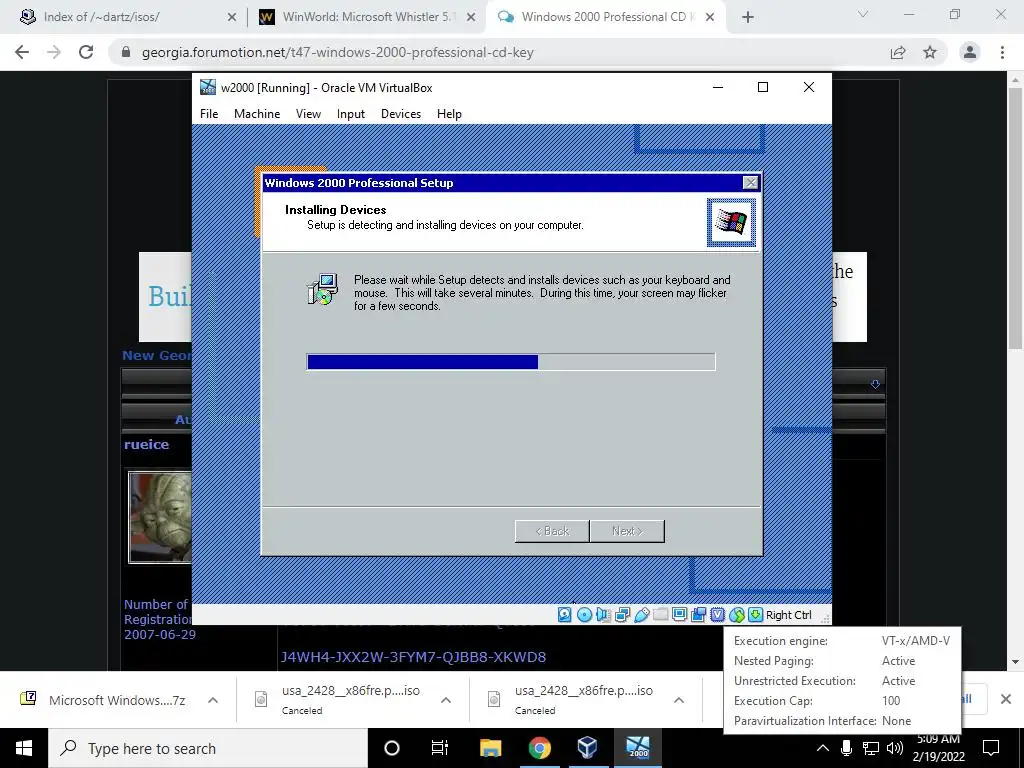
Task: Click the USB devices icon in VirtualBox status bar
Action: click(x=641, y=615)
